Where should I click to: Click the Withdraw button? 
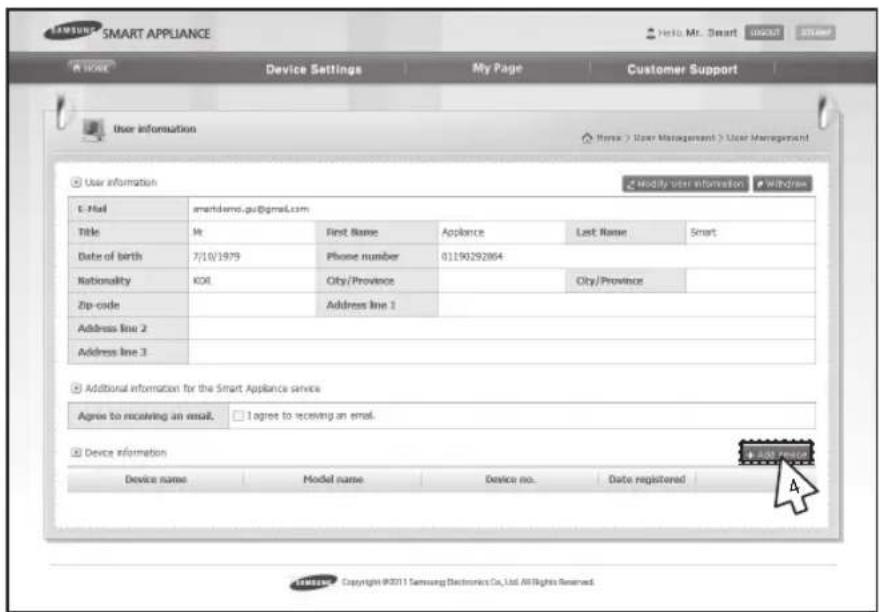click(783, 183)
